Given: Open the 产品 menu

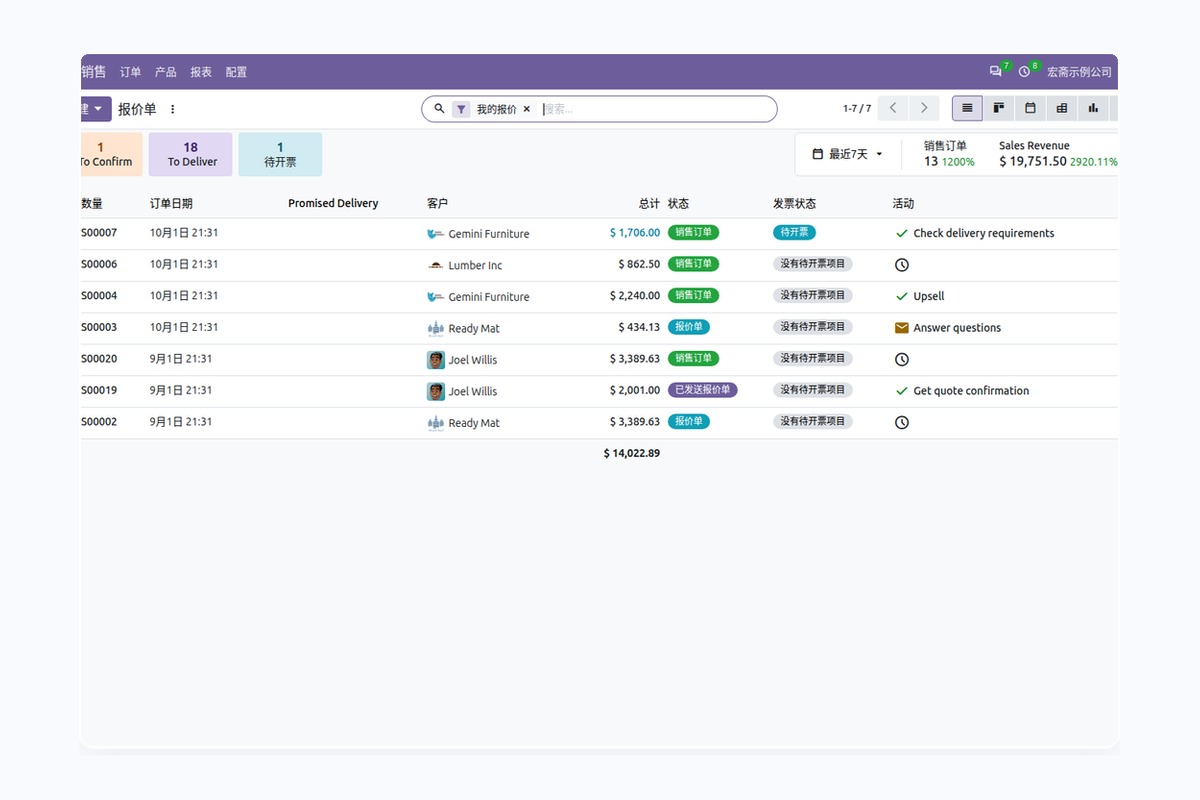Looking at the screenshot, I should pyautogui.click(x=166, y=72).
